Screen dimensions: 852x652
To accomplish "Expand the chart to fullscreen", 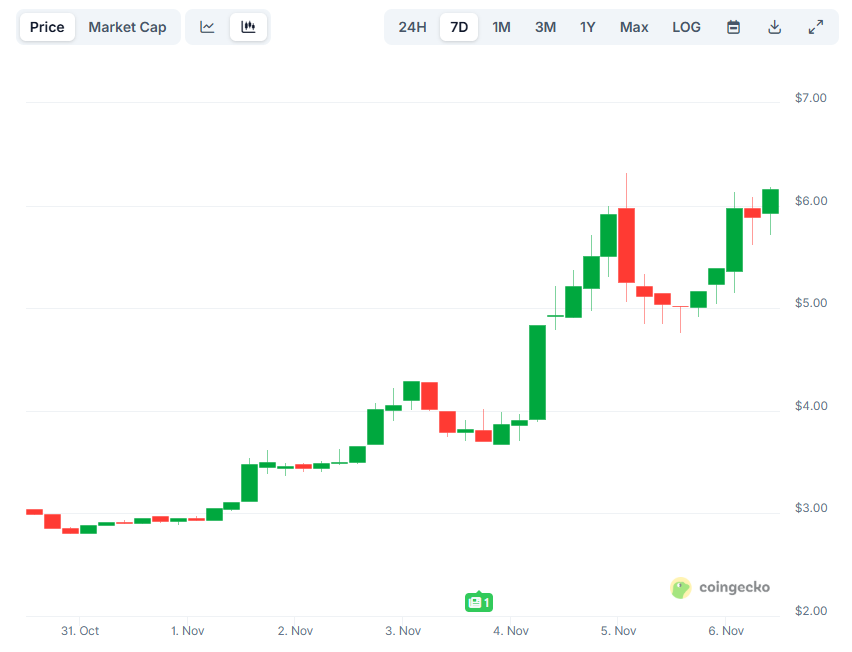I will click(815, 27).
